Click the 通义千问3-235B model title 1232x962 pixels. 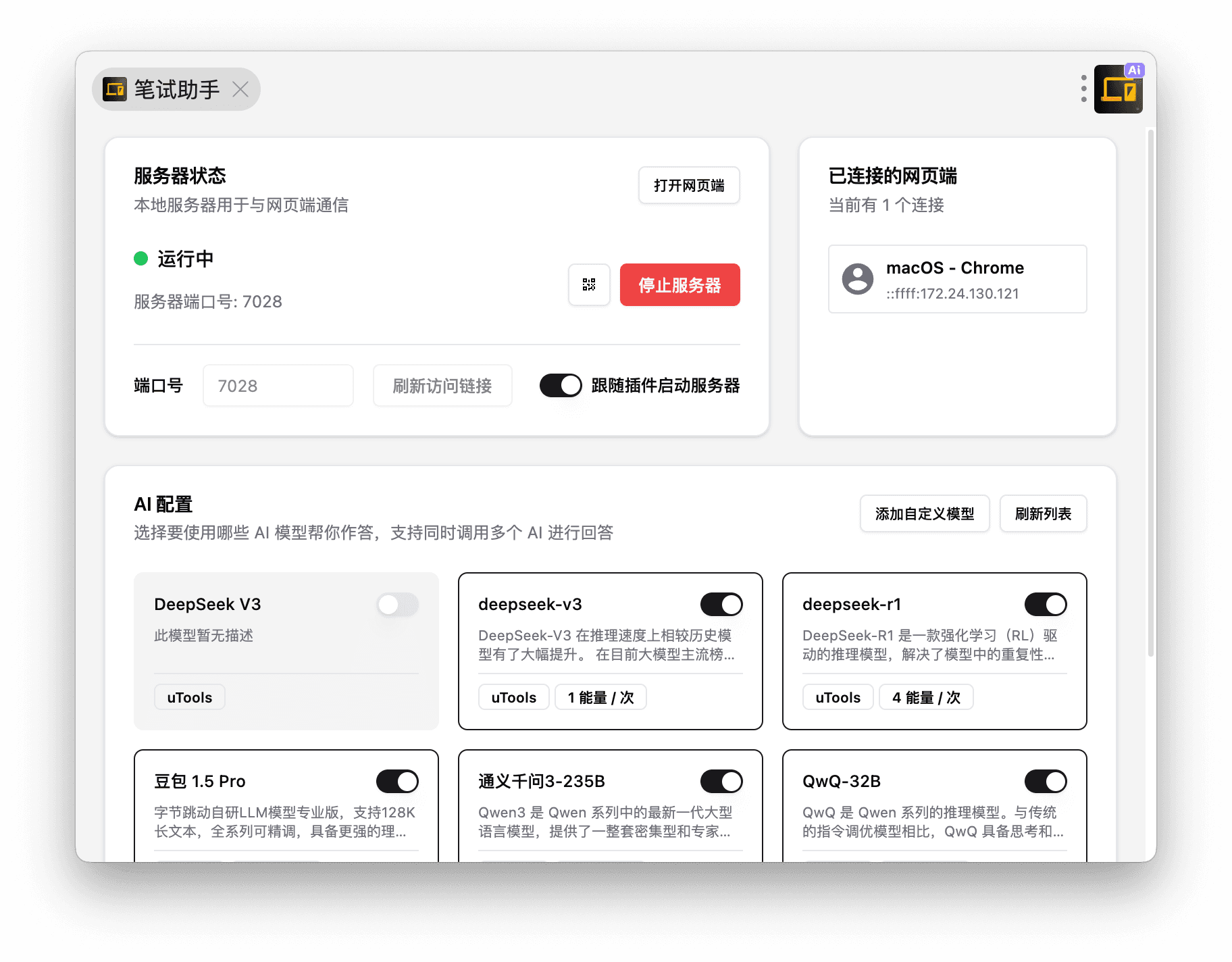[x=542, y=781]
